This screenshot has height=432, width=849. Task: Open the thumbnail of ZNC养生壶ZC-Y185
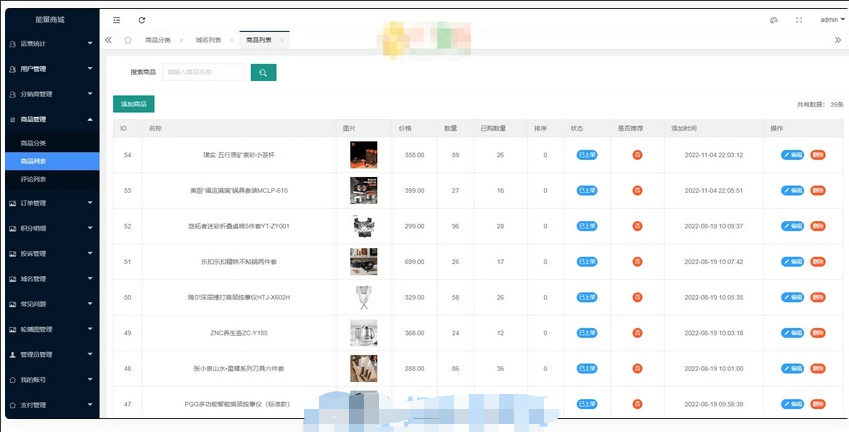point(364,333)
